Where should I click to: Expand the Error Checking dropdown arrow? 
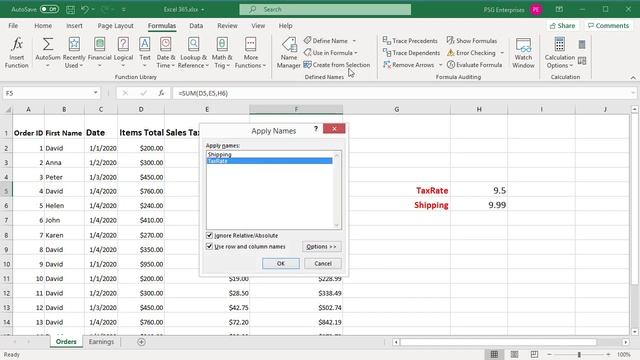[502, 53]
